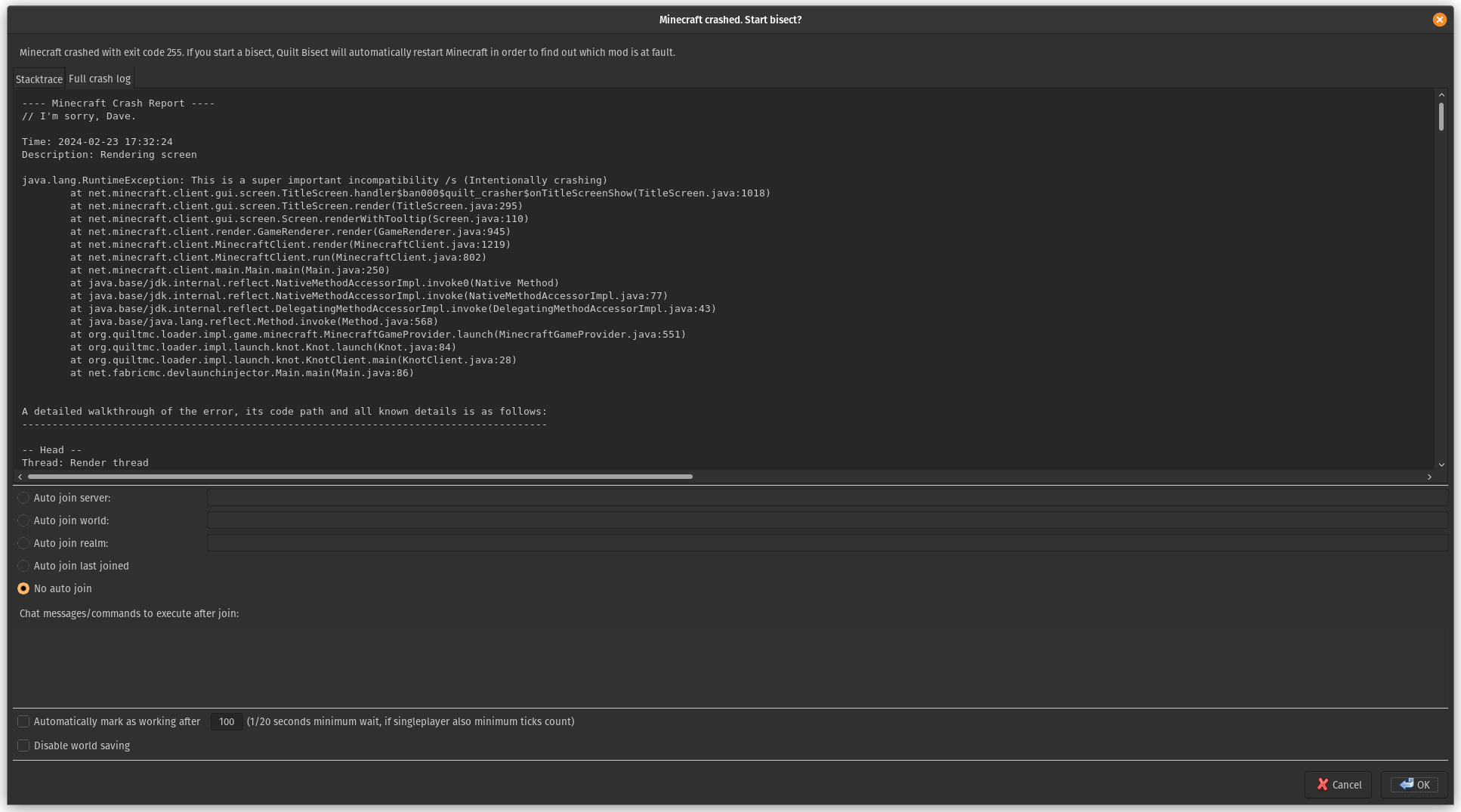Click the 'java.lang.RuntimeException' error line

click(x=314, y=181)
